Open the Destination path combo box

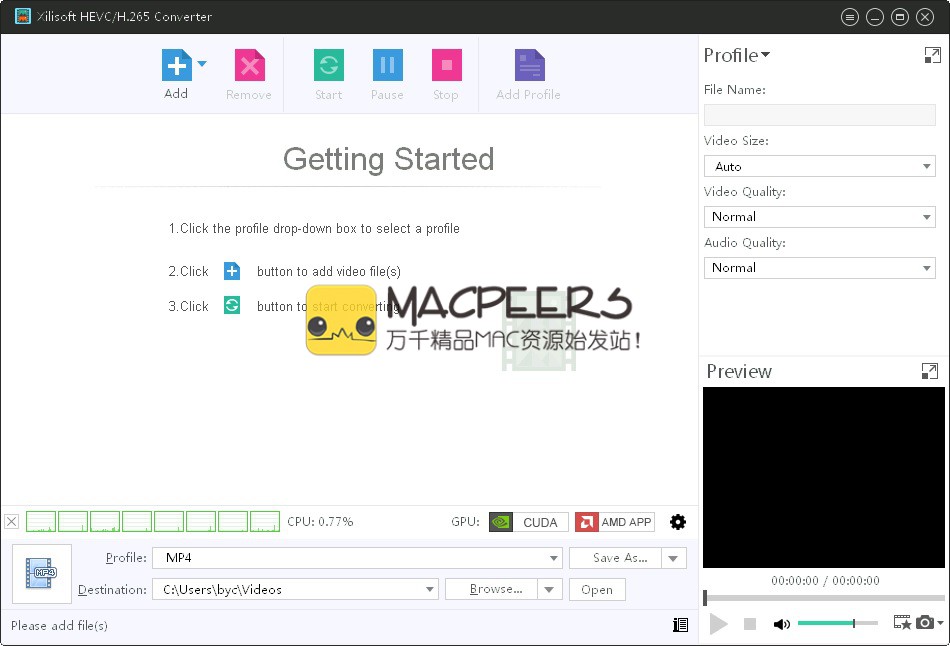click(x=294, y=590)
